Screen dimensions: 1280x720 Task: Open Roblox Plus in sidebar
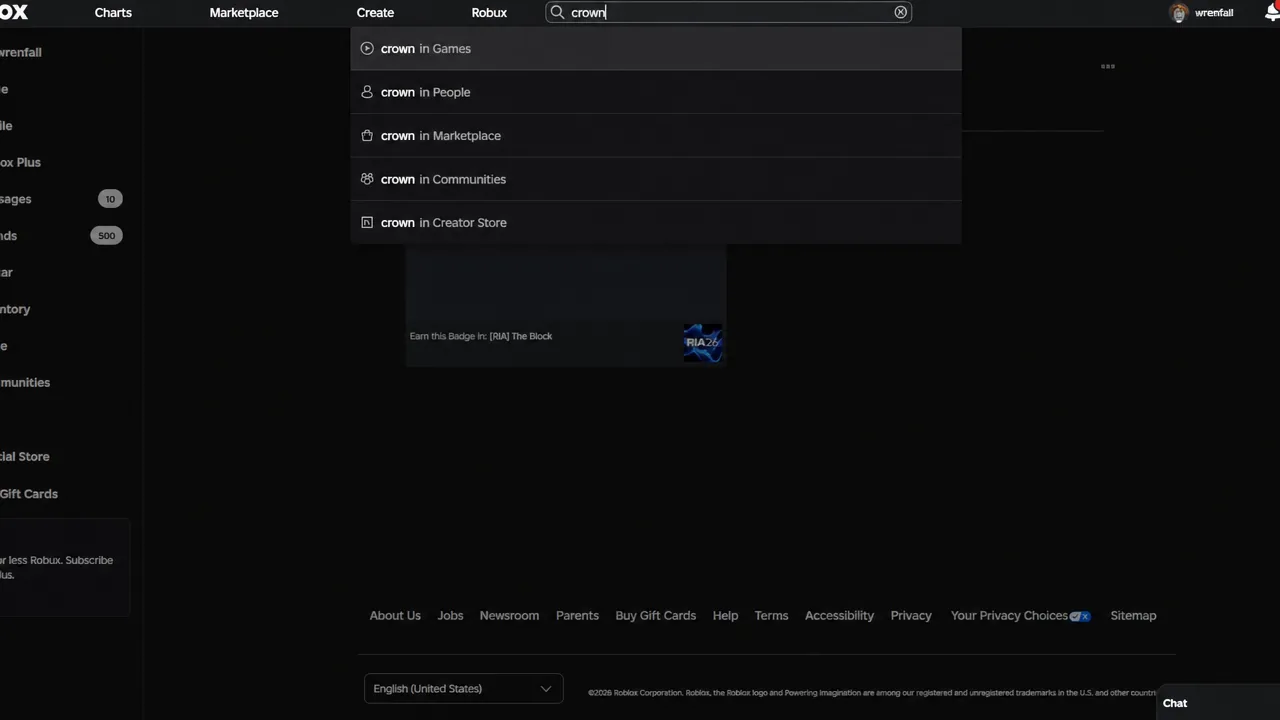pyautogui.click(x=21, y=162)
